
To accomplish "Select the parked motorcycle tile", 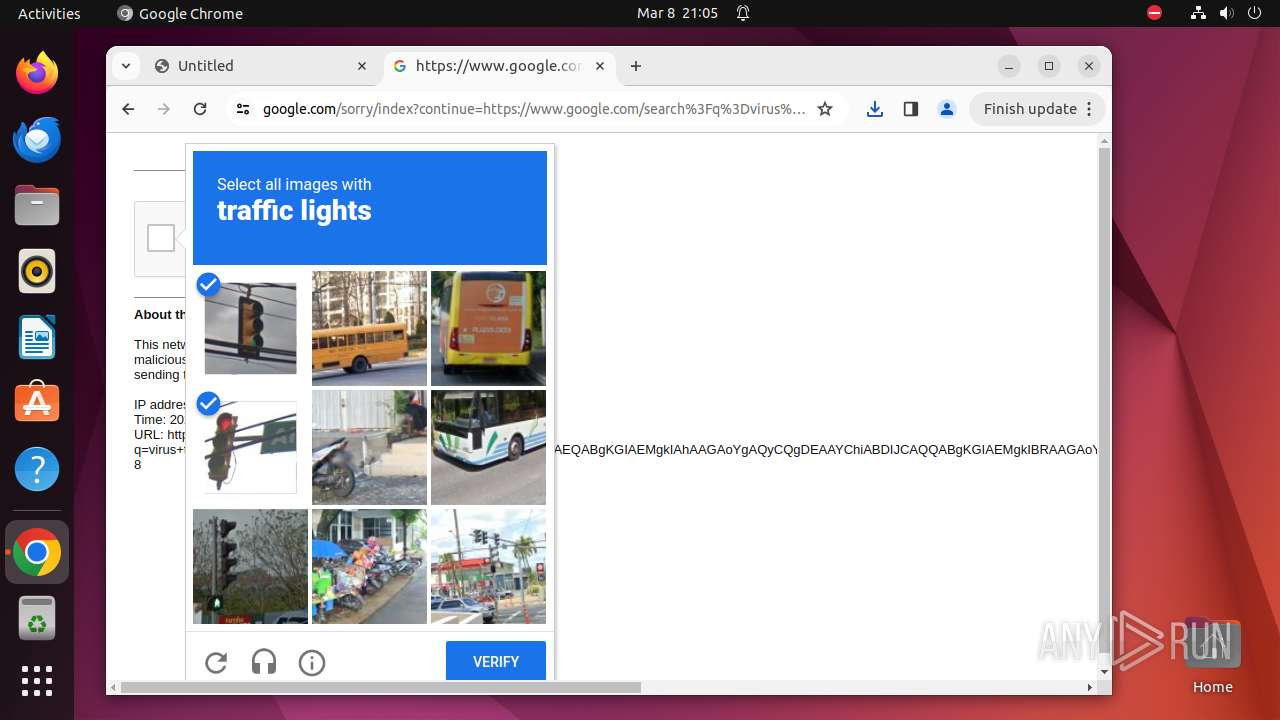I will [x=369, y=447].
